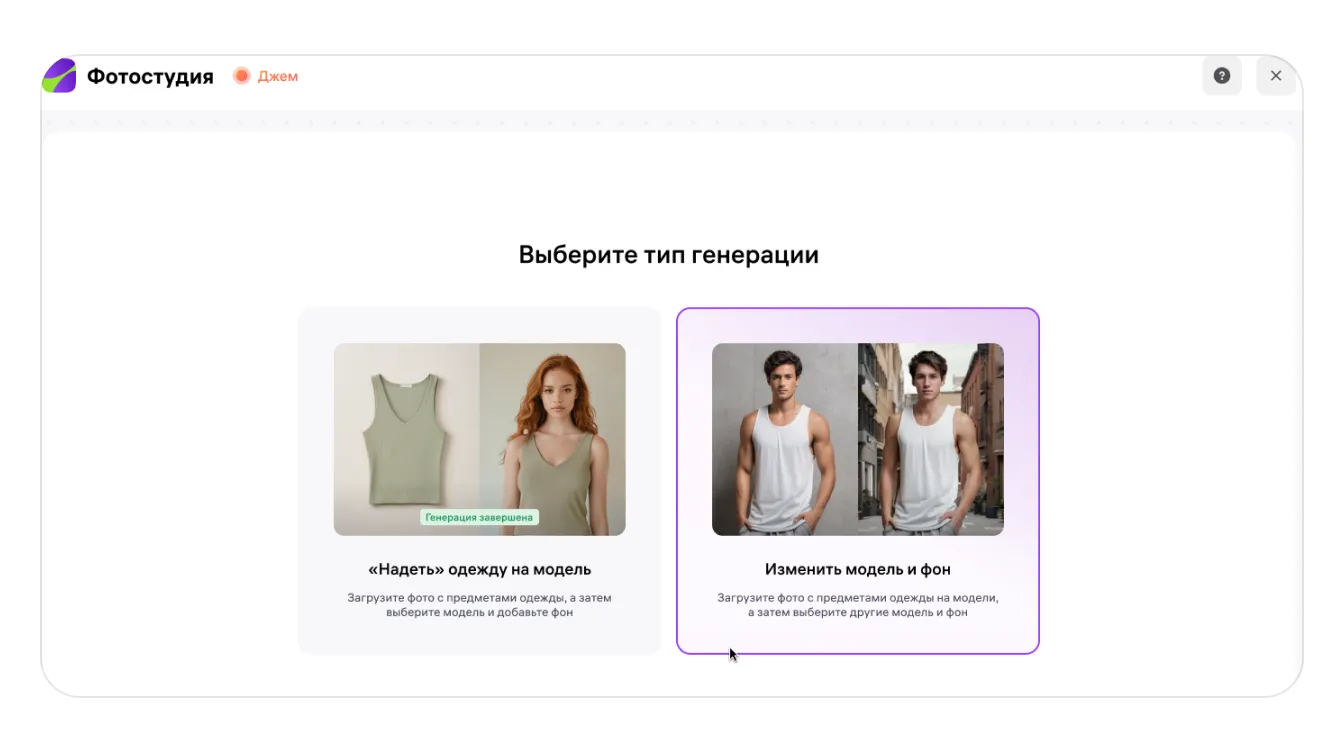Select the Изменить модель и фон card
This screenshot has width=1344, height=752.
pyautogui.click(x=857, y=480)
